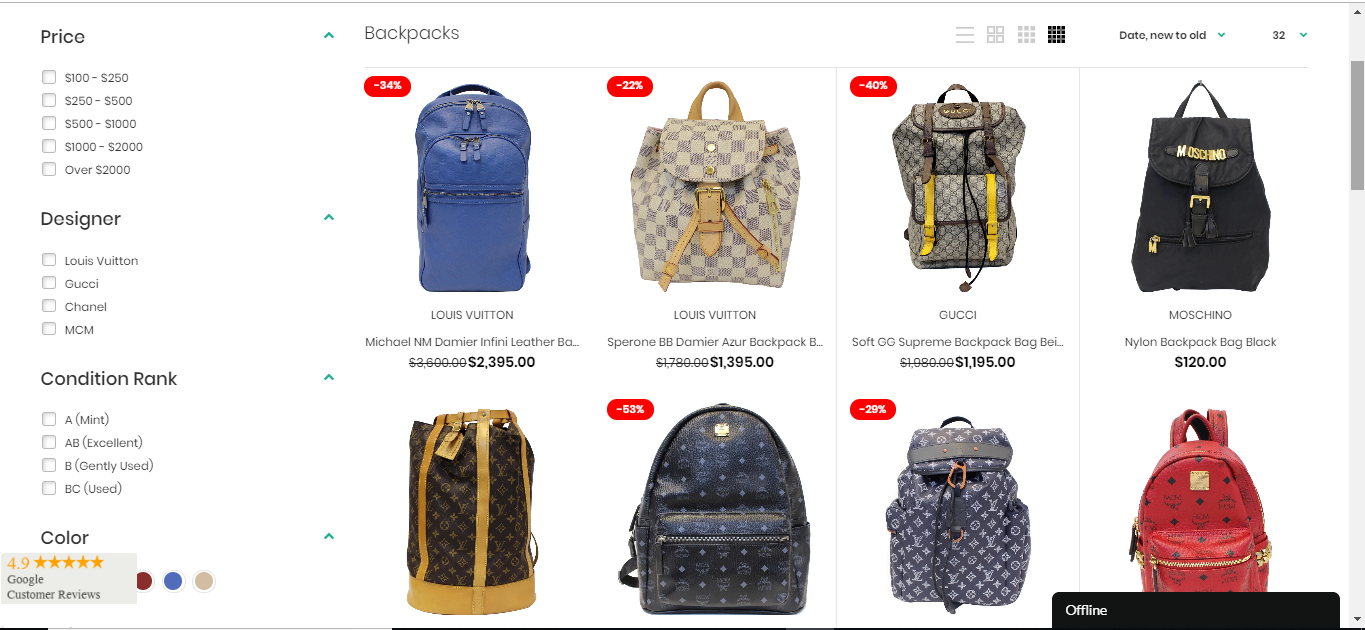Open the Nylon Backpack Bag Black link
Image resolution: width=1365 pixels, height=630 pixels.
coord(1200,342)
